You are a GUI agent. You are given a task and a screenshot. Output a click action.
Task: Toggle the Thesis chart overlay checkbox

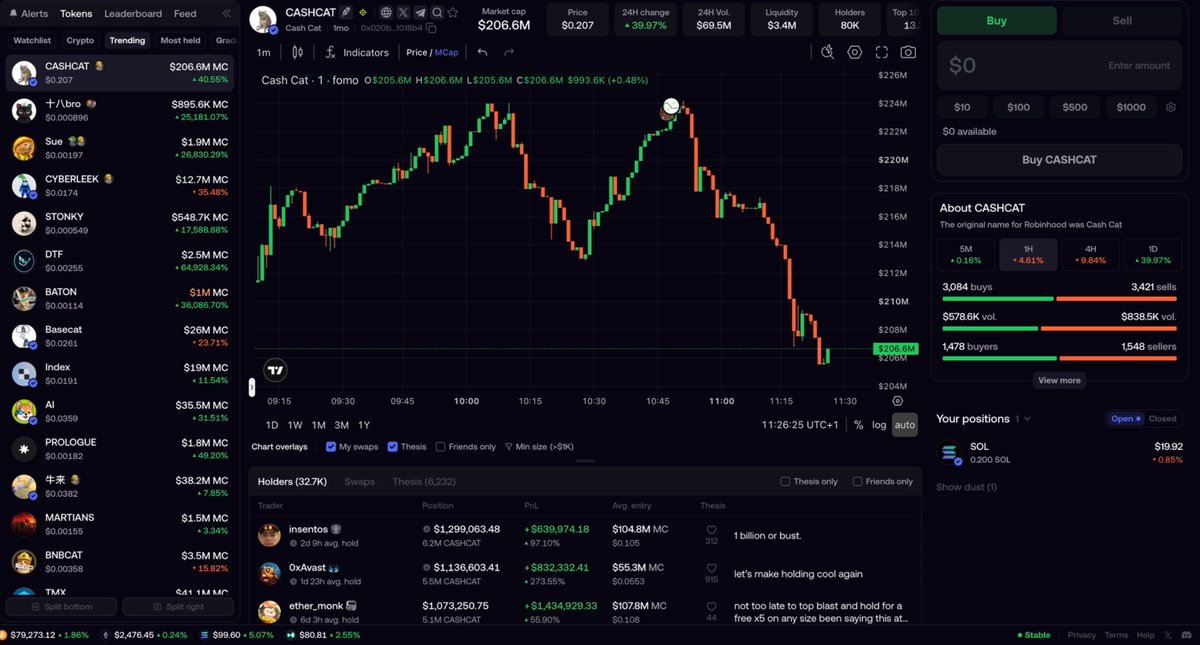[392, 447]
